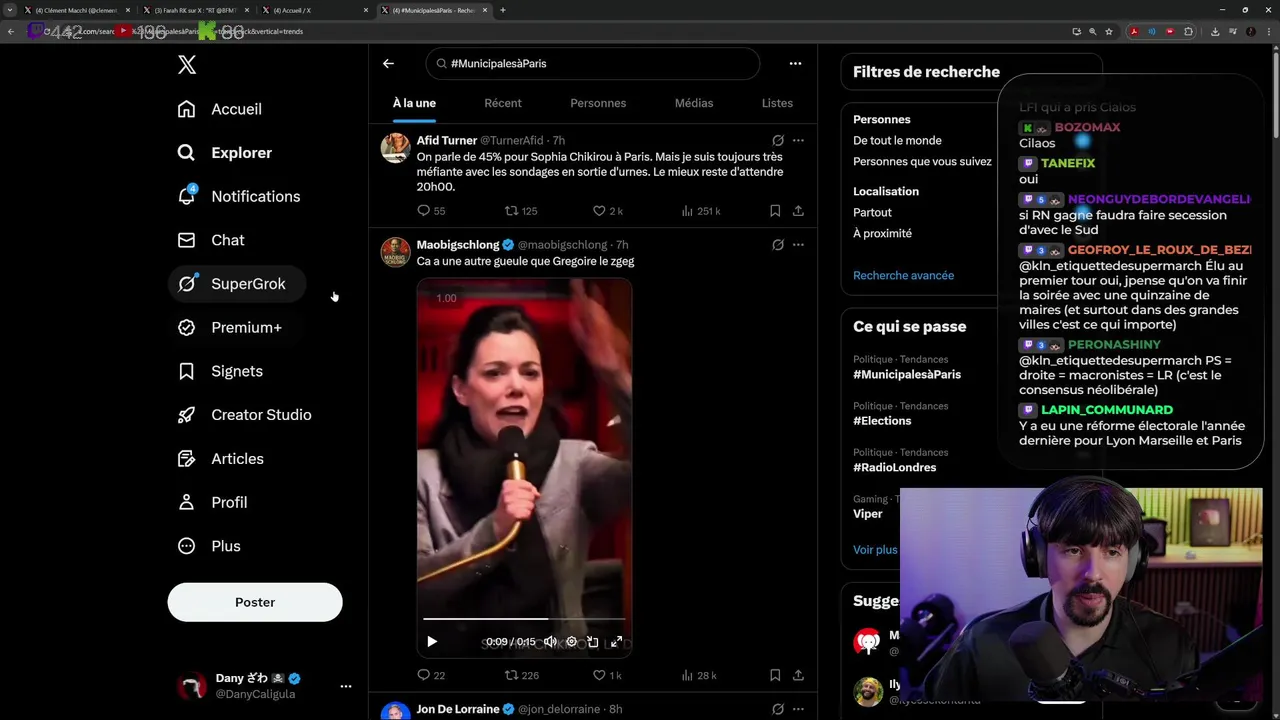Image resolution: width=1280 pixels, height=720 pixels.
Task: Switch to the Récent tab
Action: pos(503,103)
